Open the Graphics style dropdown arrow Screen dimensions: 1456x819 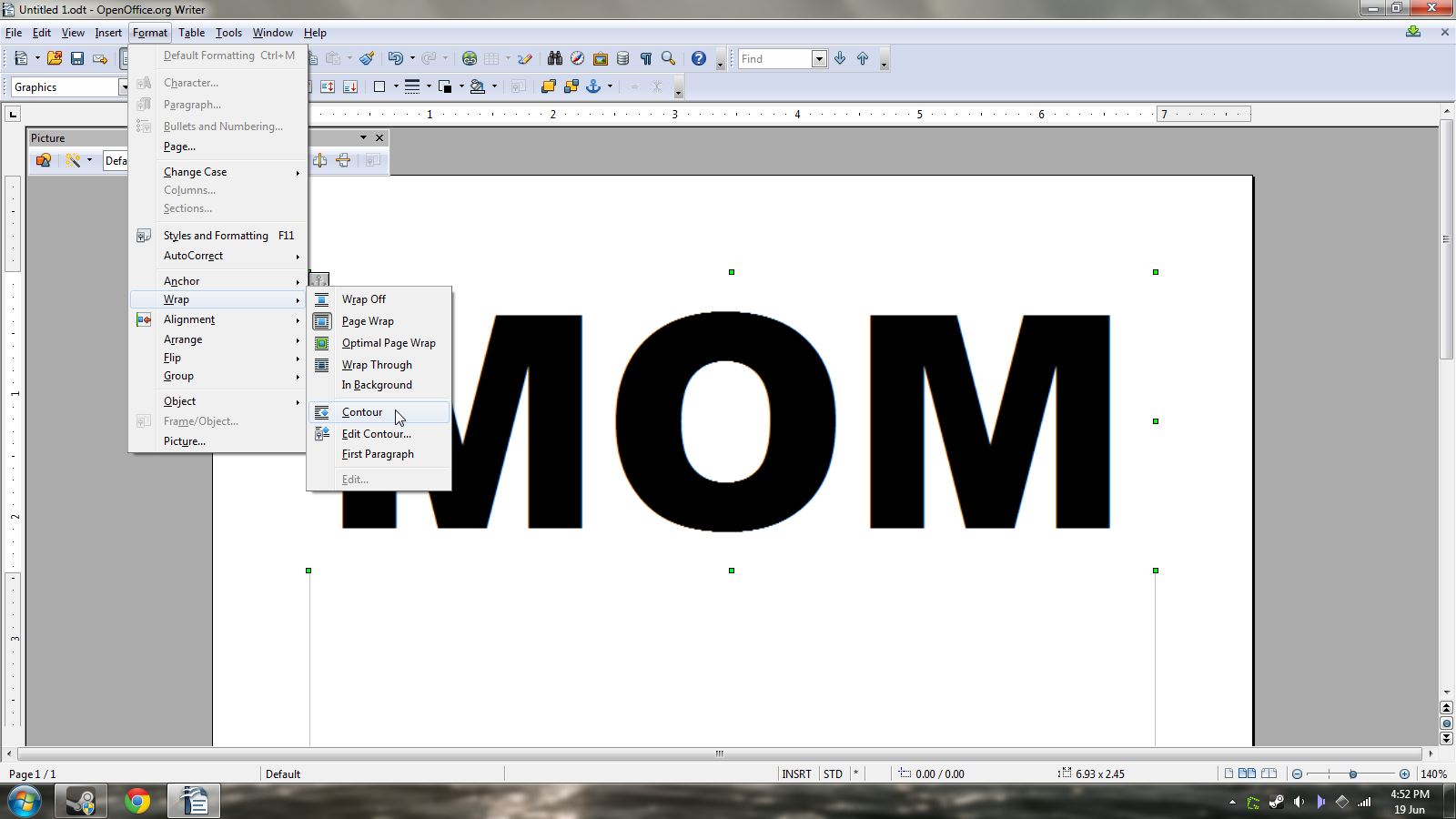(123, 87)
